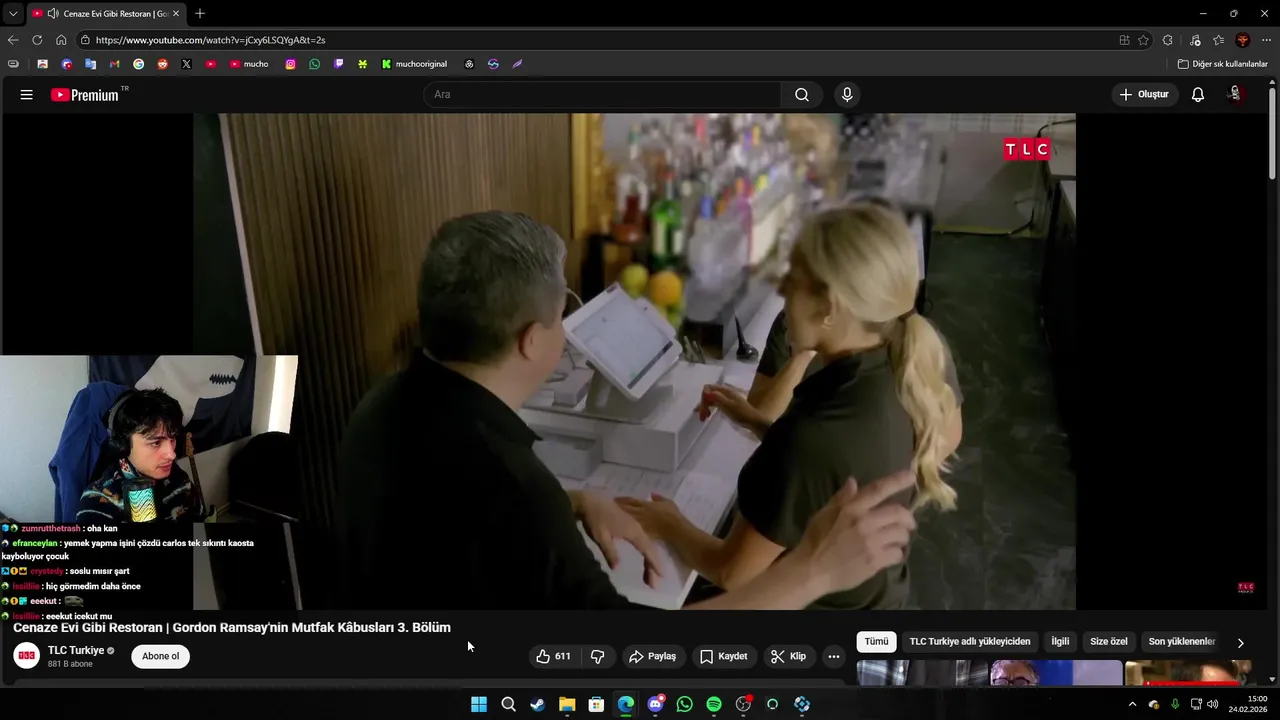Open the Google bookmark icon
Screen dimensions: 1280x720
(x=139, y=64)
